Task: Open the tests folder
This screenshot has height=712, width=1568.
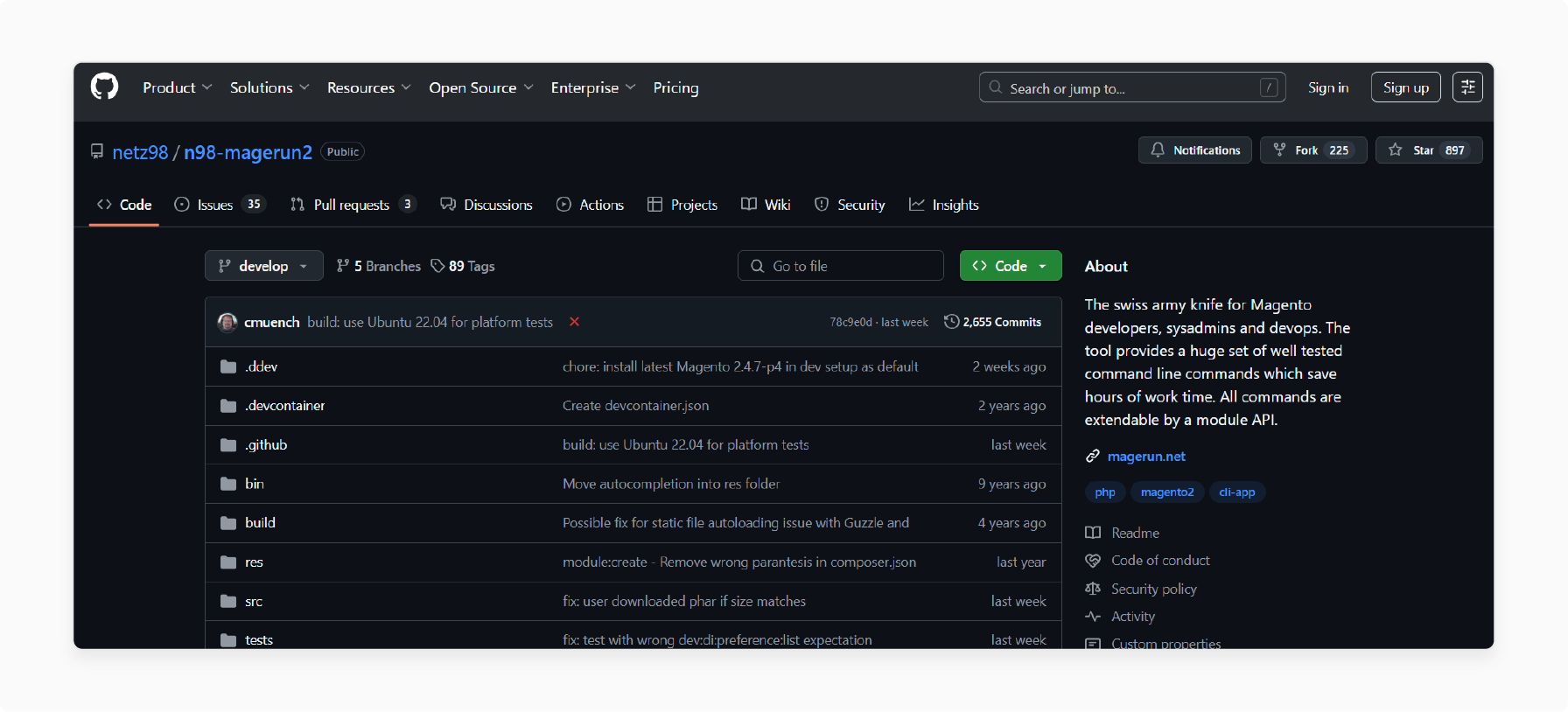Action: point(259,640)
